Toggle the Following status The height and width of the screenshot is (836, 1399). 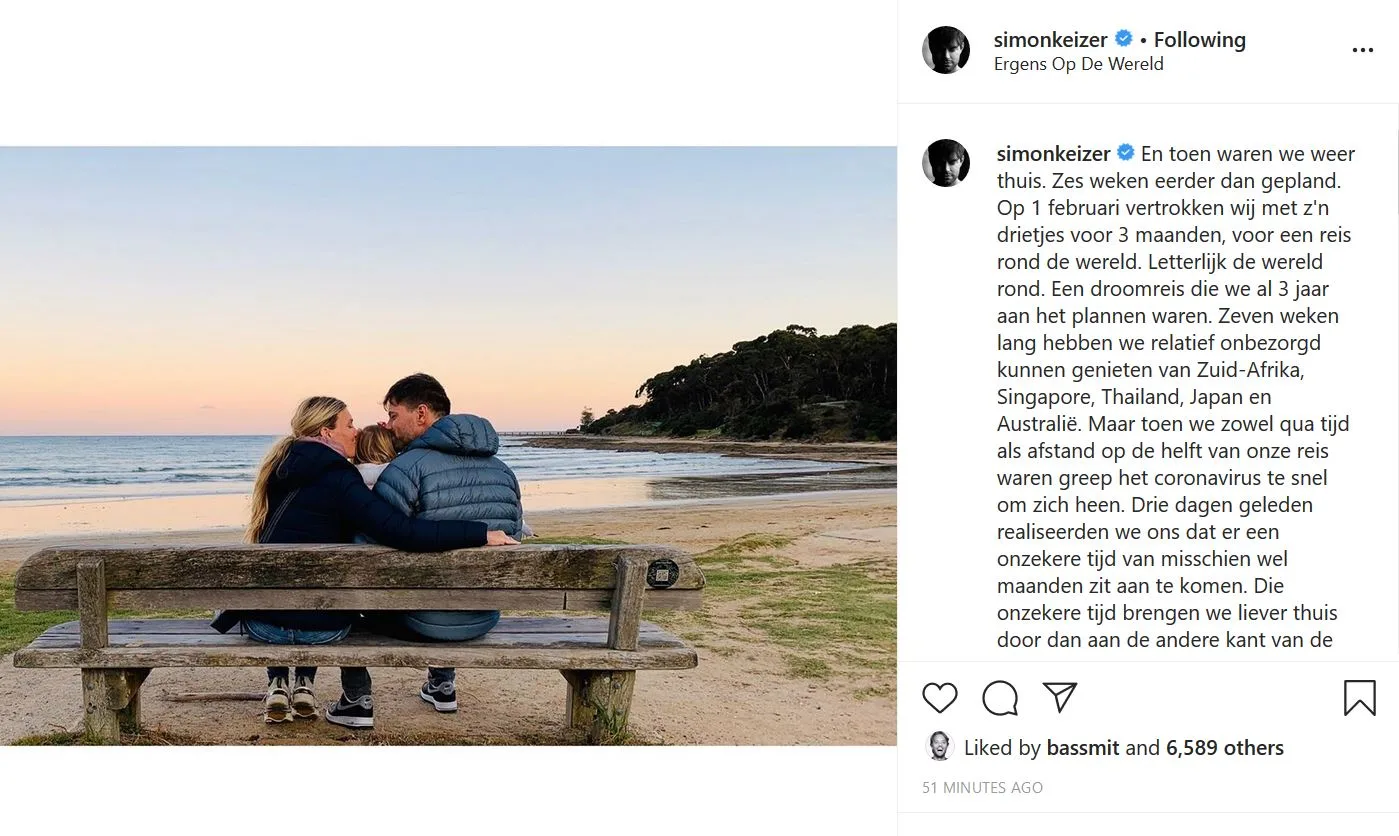(1198, 39)
